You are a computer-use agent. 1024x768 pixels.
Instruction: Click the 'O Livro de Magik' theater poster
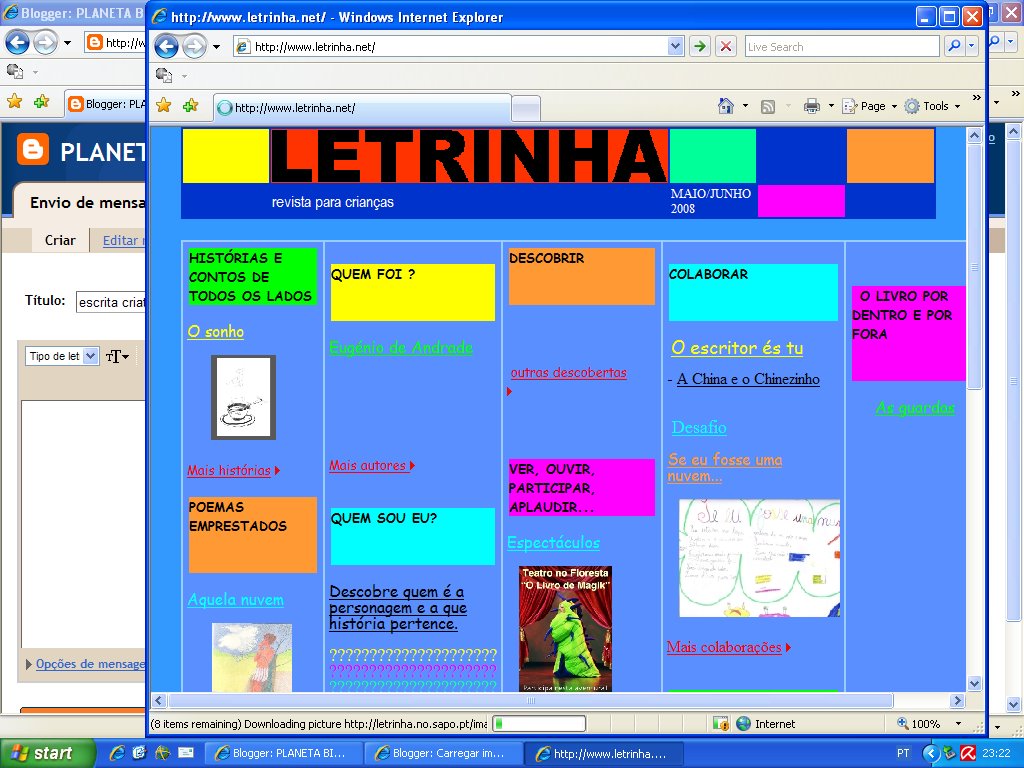click(x=565, y=628)
